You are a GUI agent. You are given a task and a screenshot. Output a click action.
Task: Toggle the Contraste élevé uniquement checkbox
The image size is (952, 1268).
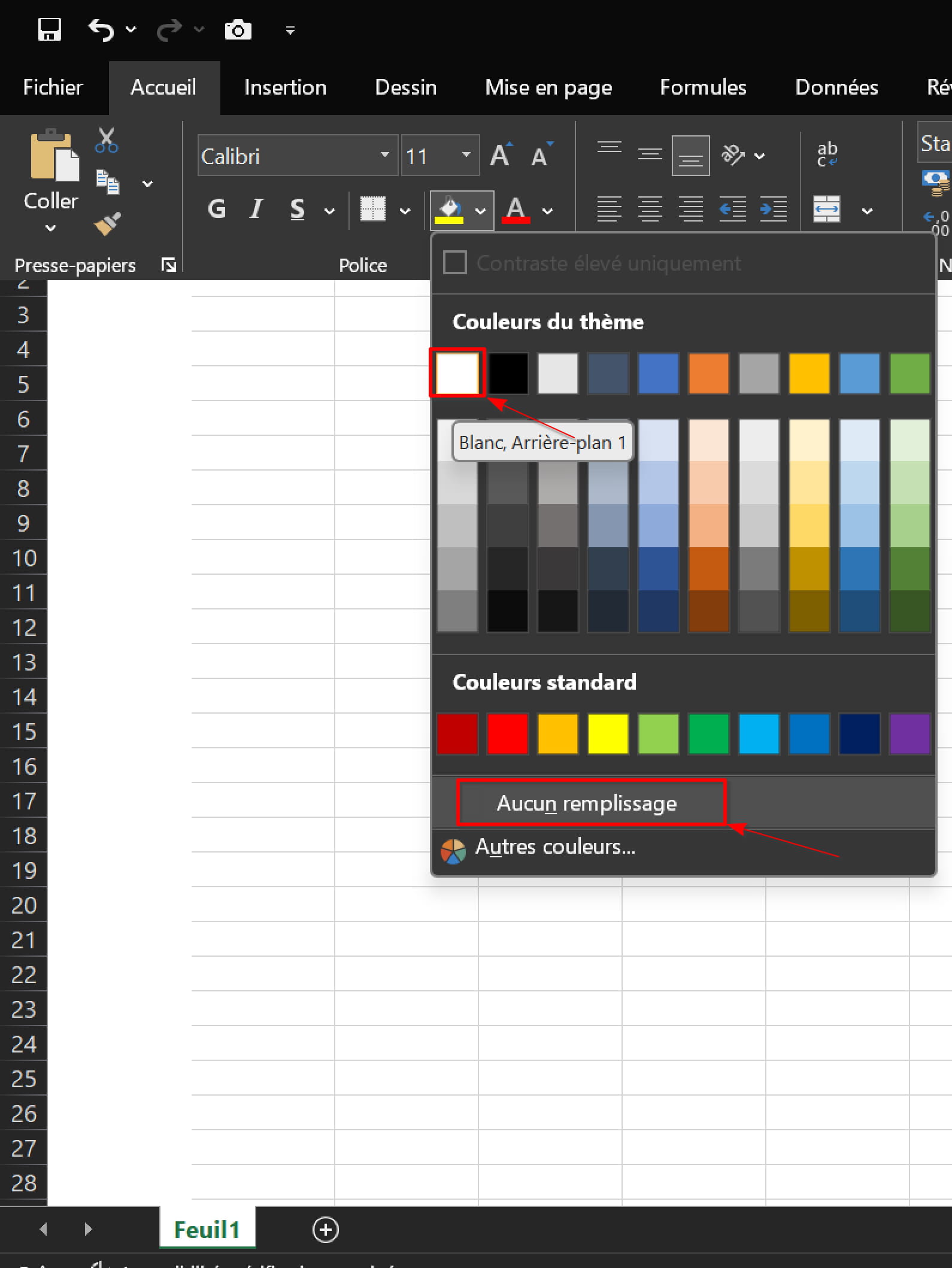click(454, 263)
